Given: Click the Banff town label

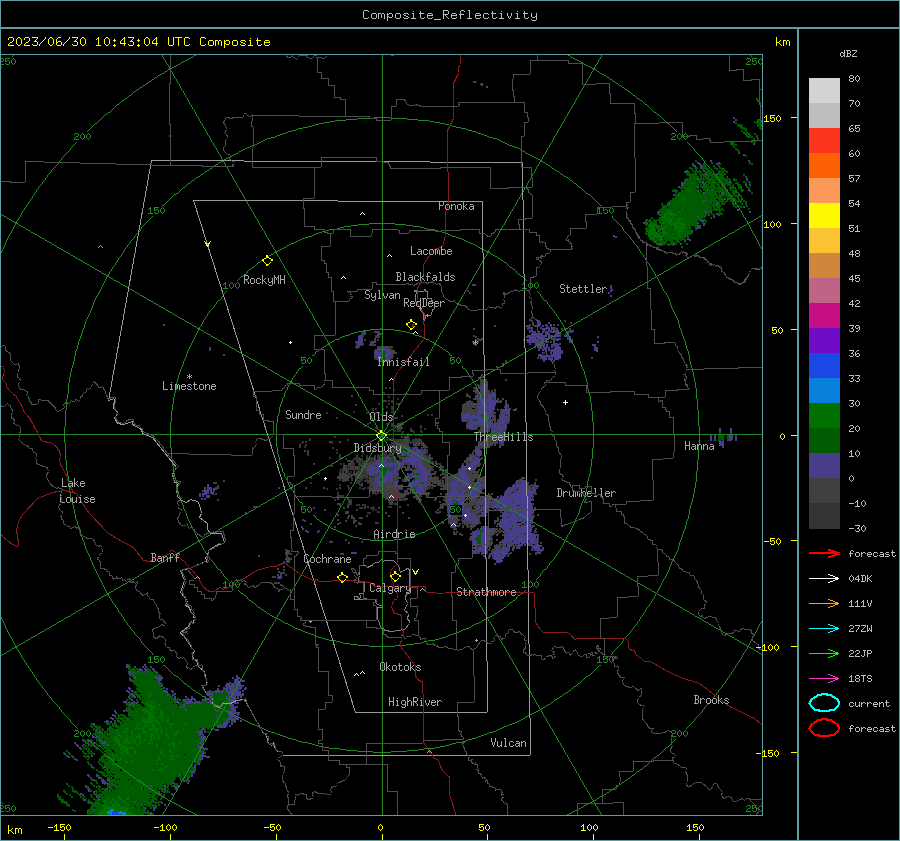Looking at the screenshot, I should point(165,557).
